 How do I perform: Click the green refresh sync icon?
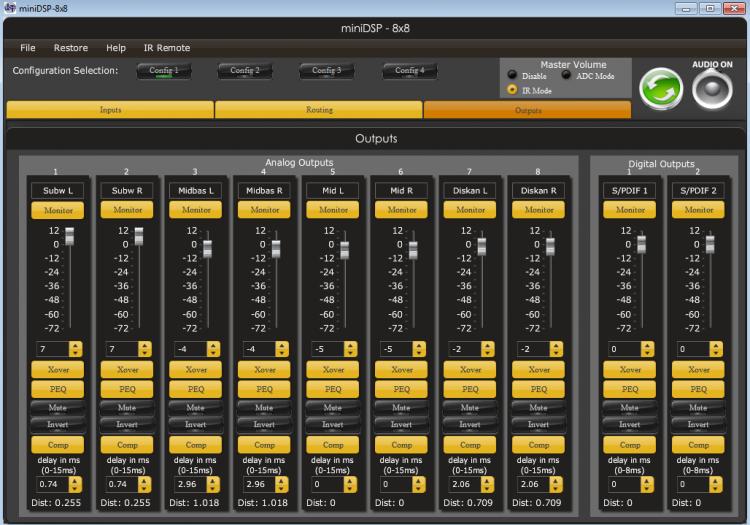coord(661,89)
